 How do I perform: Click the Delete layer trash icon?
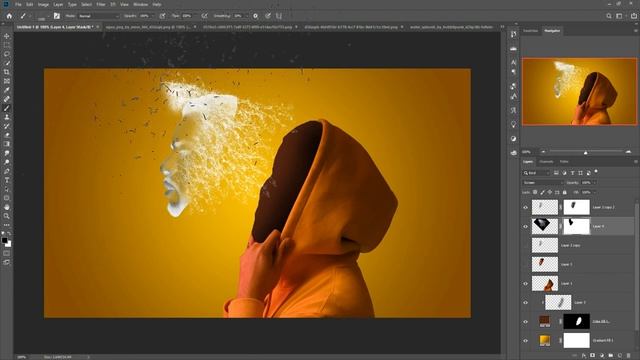pos(629,356)
